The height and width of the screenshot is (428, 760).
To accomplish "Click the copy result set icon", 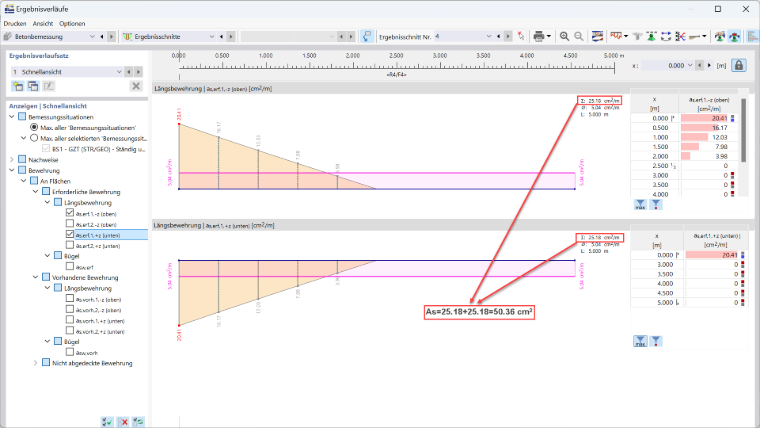I will pyautogui.click(x=33, y=86).
